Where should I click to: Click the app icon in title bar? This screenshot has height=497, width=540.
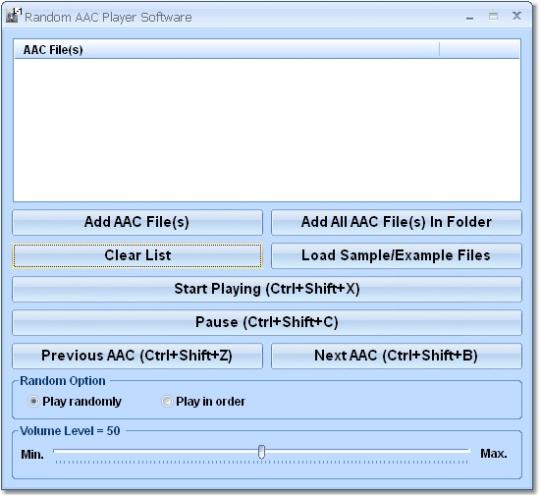(x=14, y=16)
